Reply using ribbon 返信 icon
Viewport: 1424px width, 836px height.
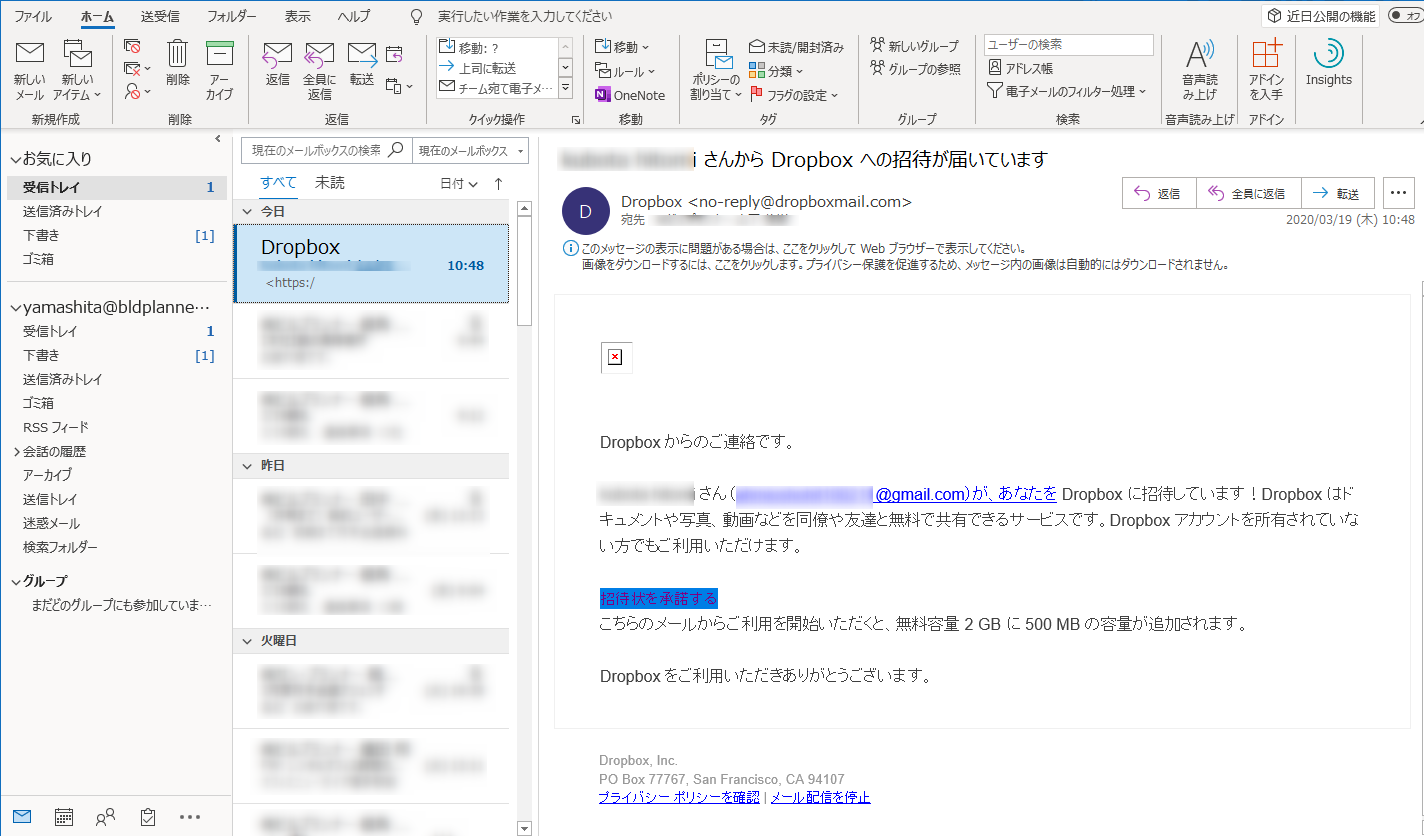[277, 65]
